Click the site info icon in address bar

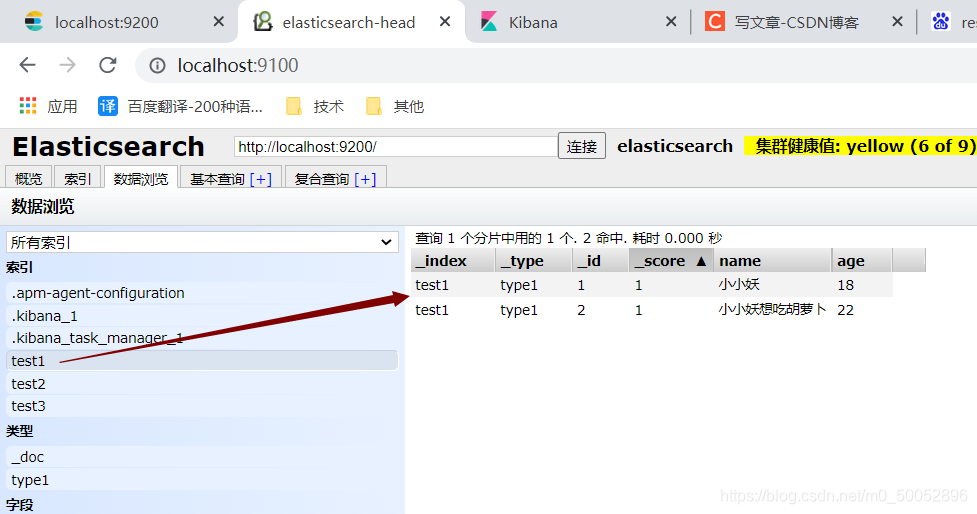(157, 65)
